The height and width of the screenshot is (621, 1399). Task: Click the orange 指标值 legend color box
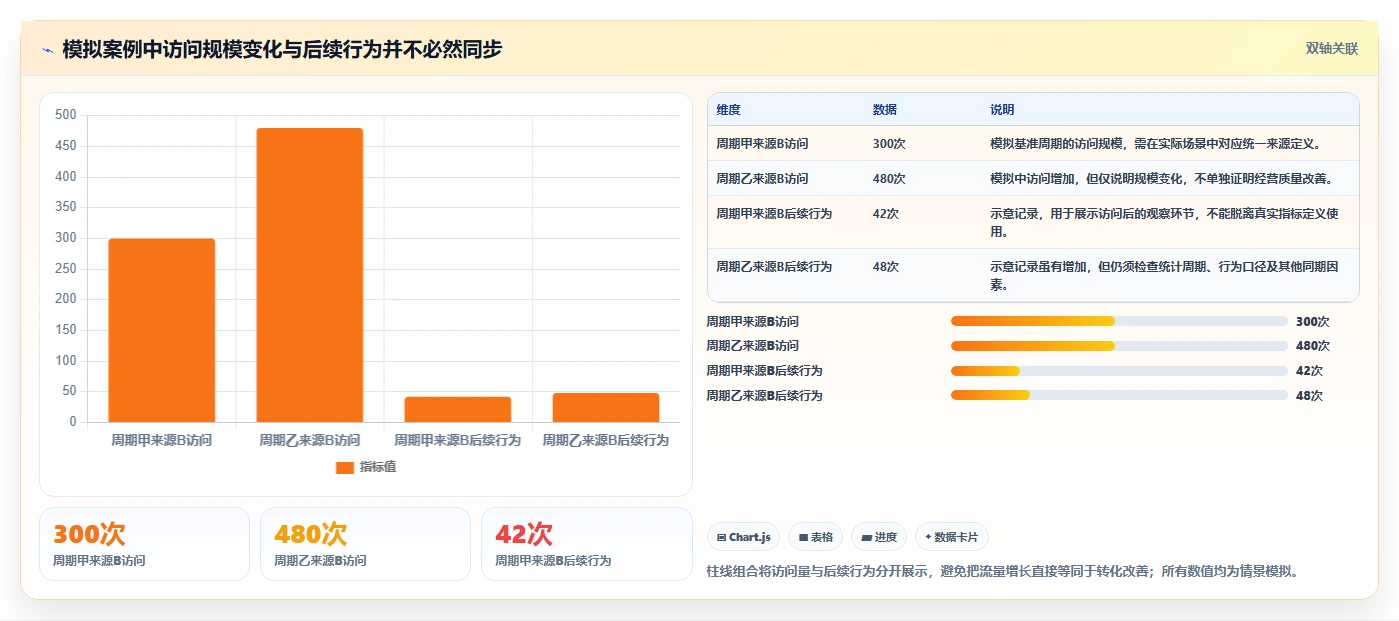click(345, 467)
